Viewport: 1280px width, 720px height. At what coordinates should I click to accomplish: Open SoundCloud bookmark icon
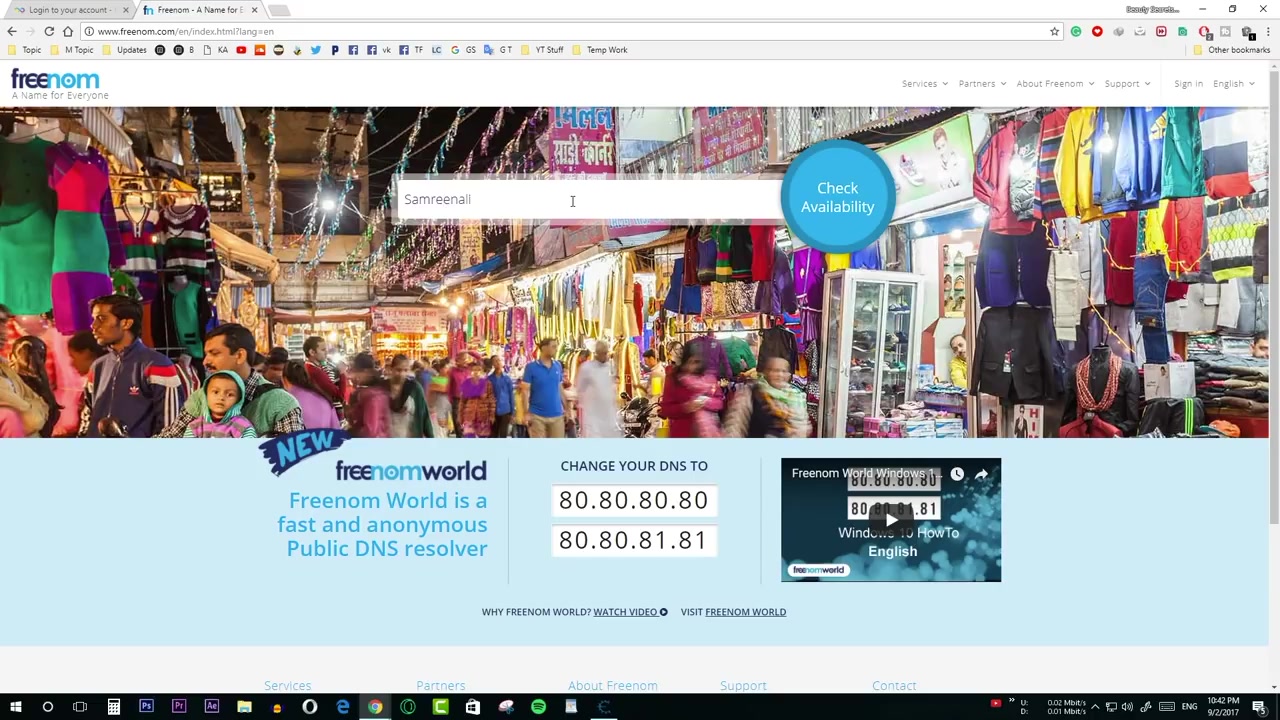[260, 50]
